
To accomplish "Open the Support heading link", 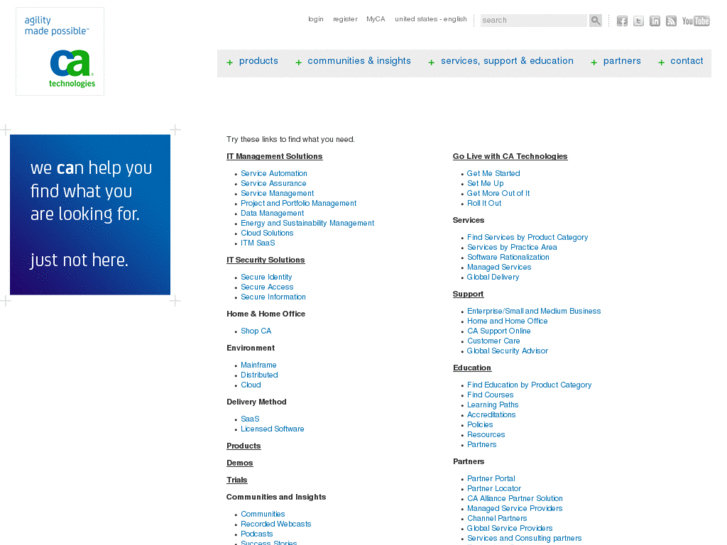I will pyautogui.click(x=468, y=294).
